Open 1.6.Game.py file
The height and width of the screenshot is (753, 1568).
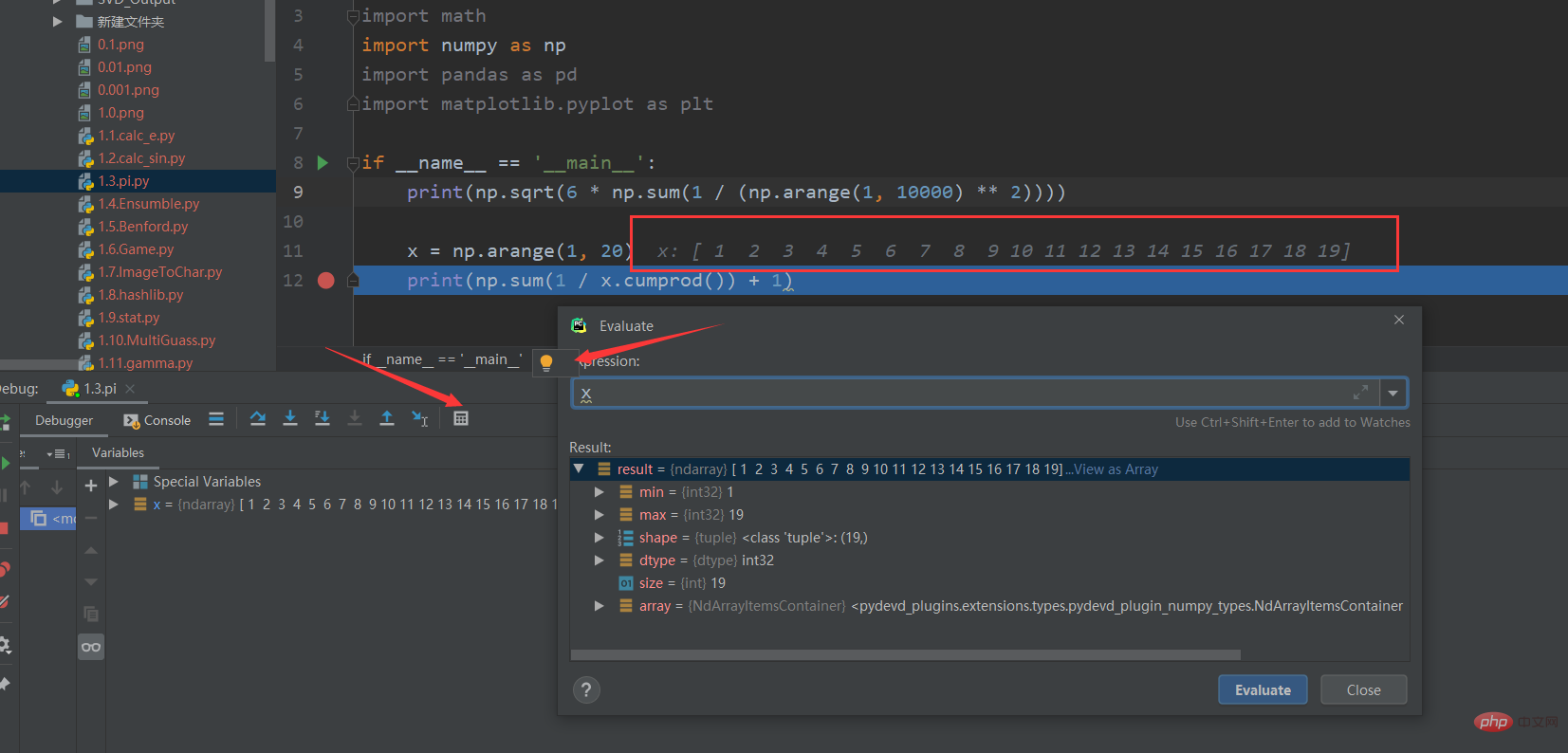coord(136,249)
